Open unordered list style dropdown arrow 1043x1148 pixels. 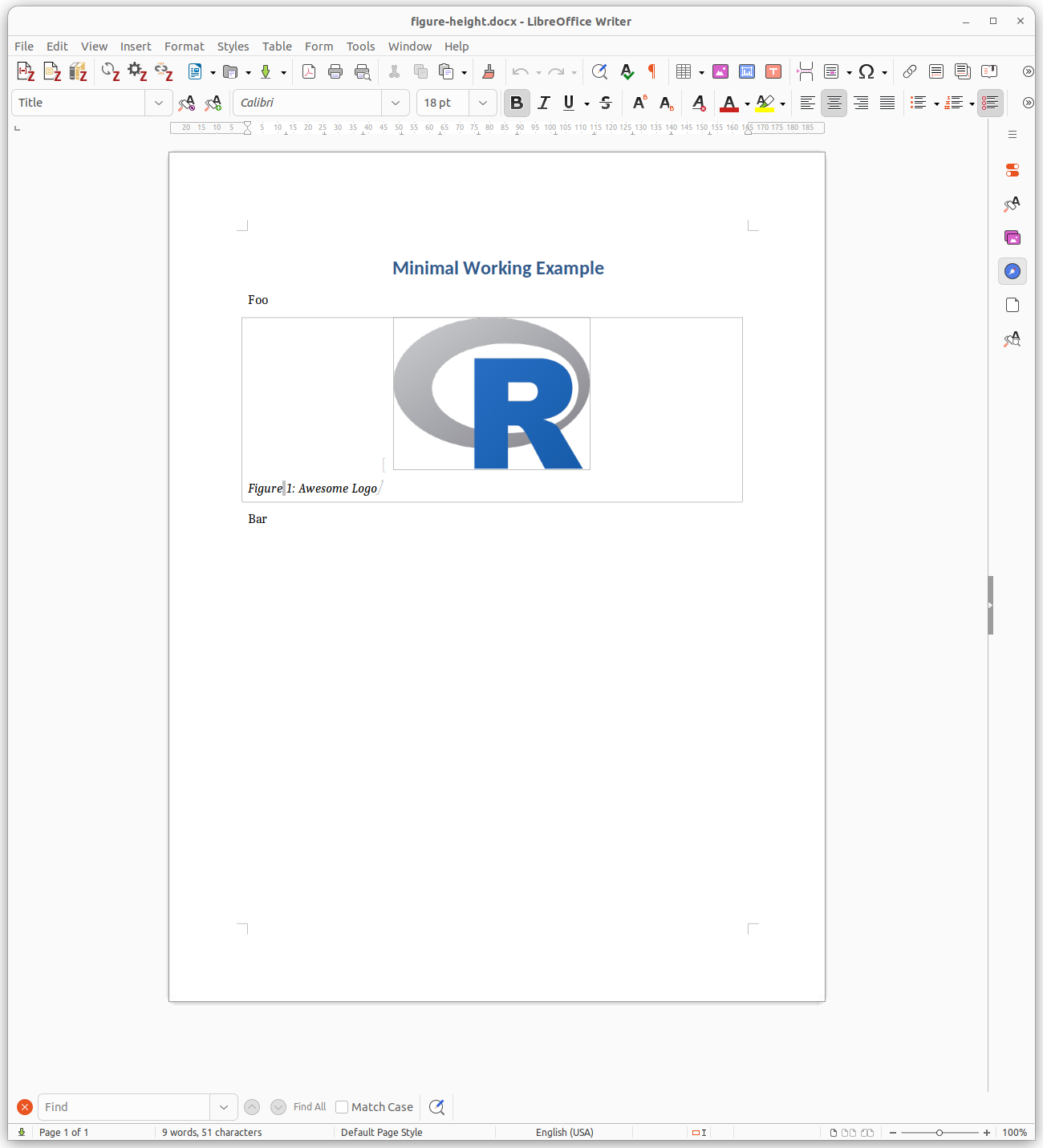(936, 103)
